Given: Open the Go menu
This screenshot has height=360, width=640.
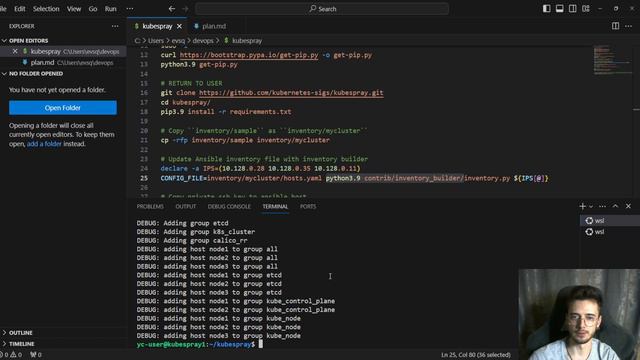Looking at the screenshot, I should 93,9.
